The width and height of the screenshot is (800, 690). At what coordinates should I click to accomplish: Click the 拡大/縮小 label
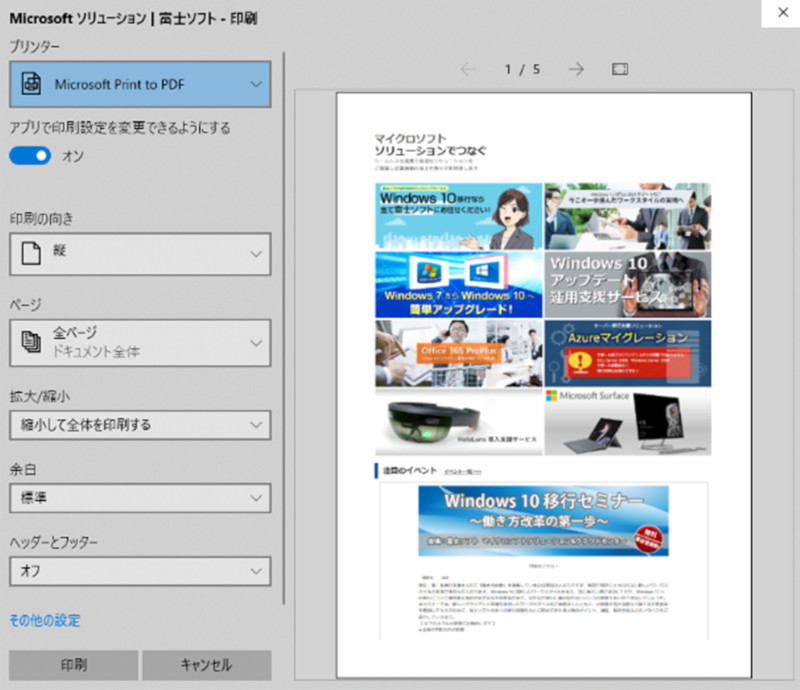(40, 396)
